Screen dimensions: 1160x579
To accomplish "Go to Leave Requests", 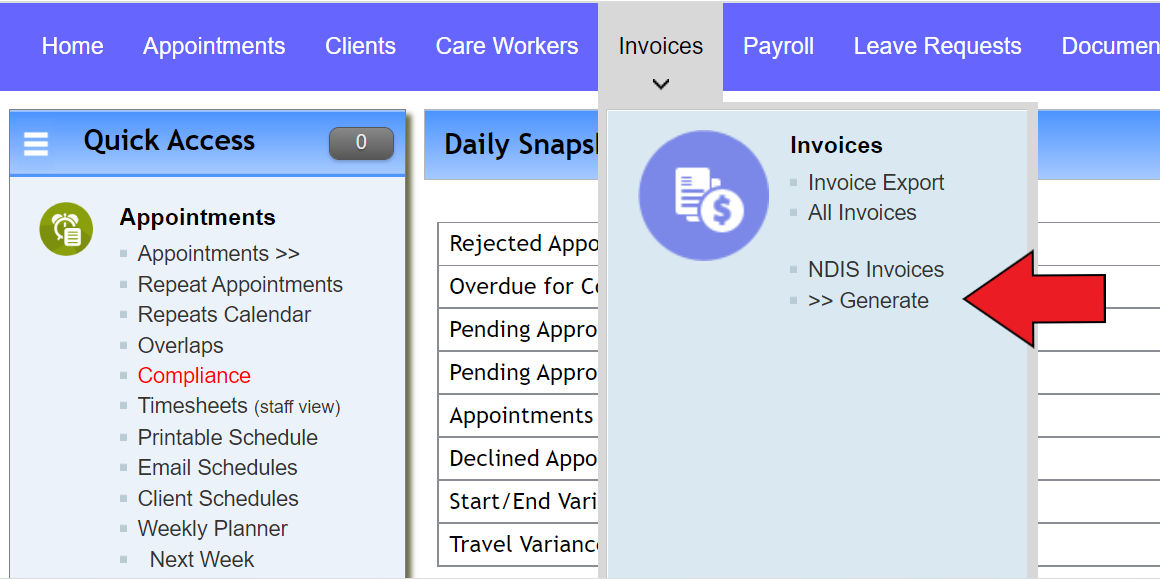I will (936, 45).
